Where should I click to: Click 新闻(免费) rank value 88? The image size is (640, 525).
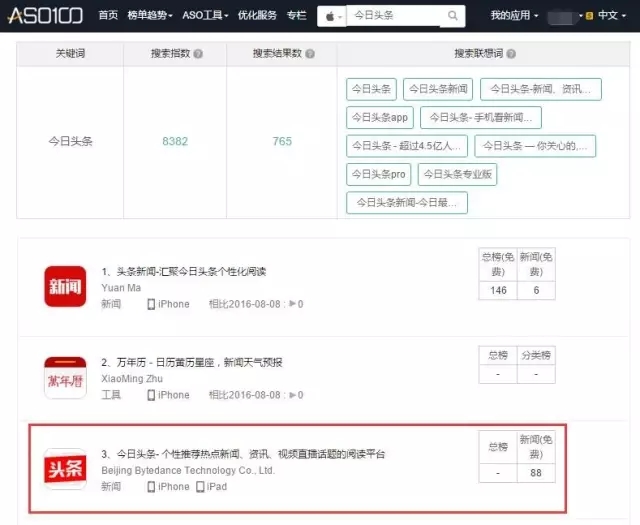536,473
